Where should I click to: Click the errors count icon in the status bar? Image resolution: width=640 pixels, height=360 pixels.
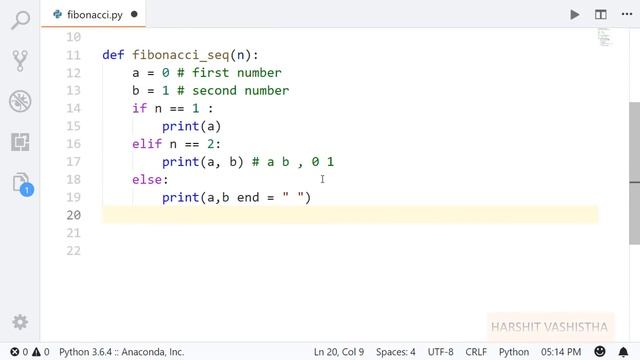15,352
